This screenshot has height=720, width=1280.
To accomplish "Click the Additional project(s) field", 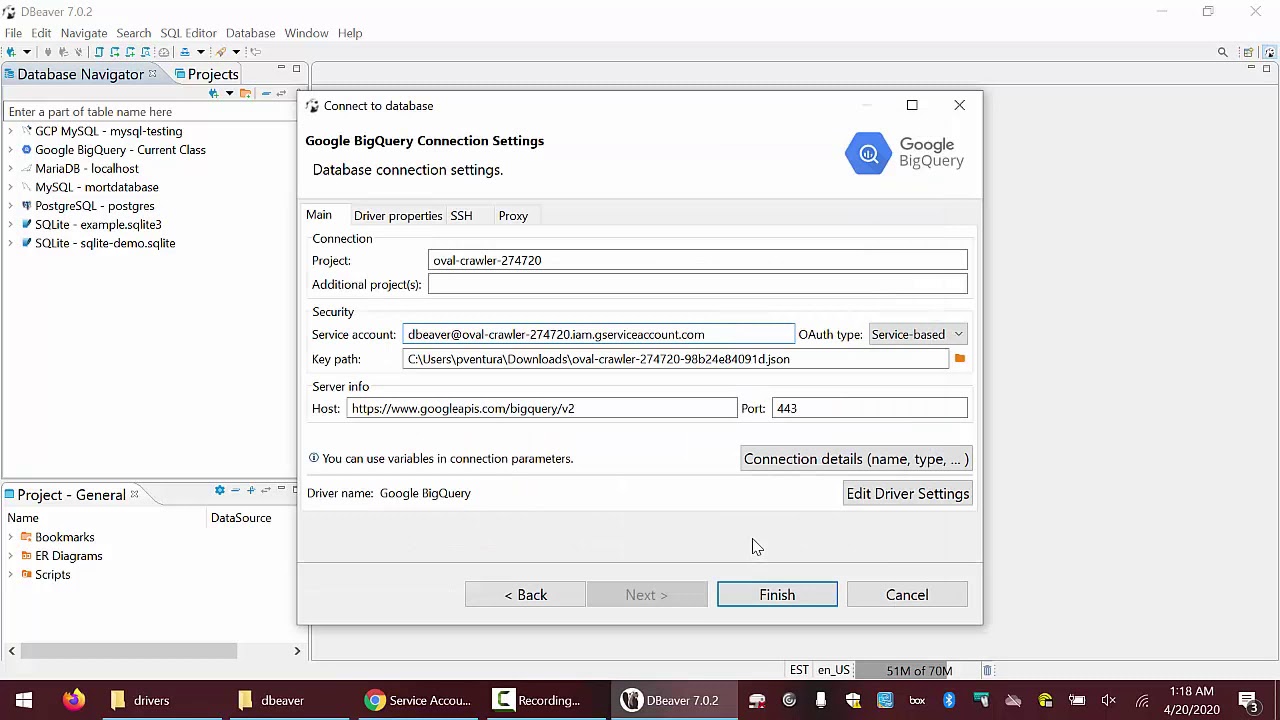I will [x=698, y=284].
